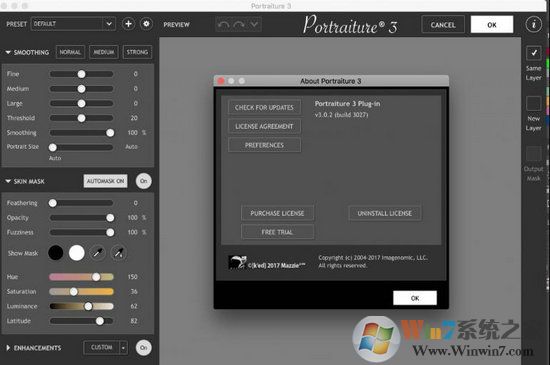Select the eyedropper add color tool
The height and width of the screenshot is (365, 550).
(x=119, y=253)
